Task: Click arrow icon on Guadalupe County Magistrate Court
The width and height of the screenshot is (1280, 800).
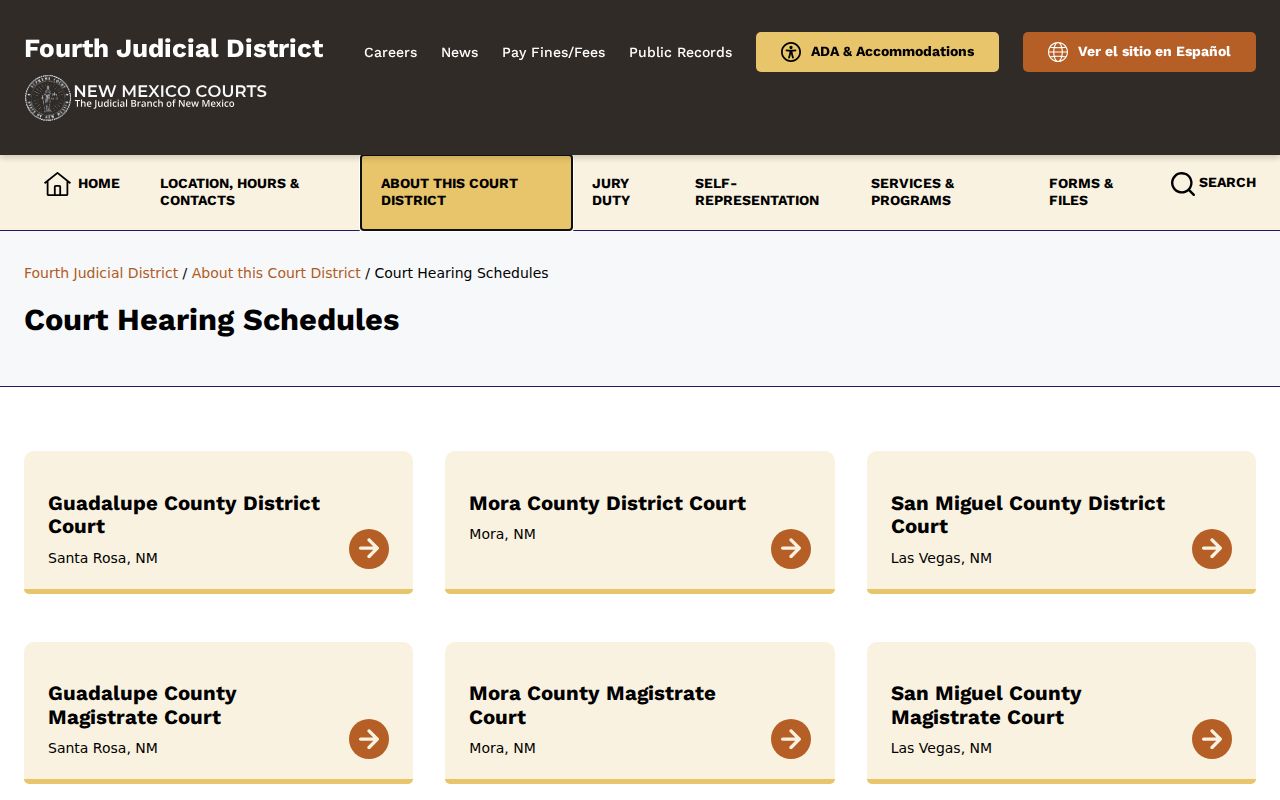Action: pos(369,739)
